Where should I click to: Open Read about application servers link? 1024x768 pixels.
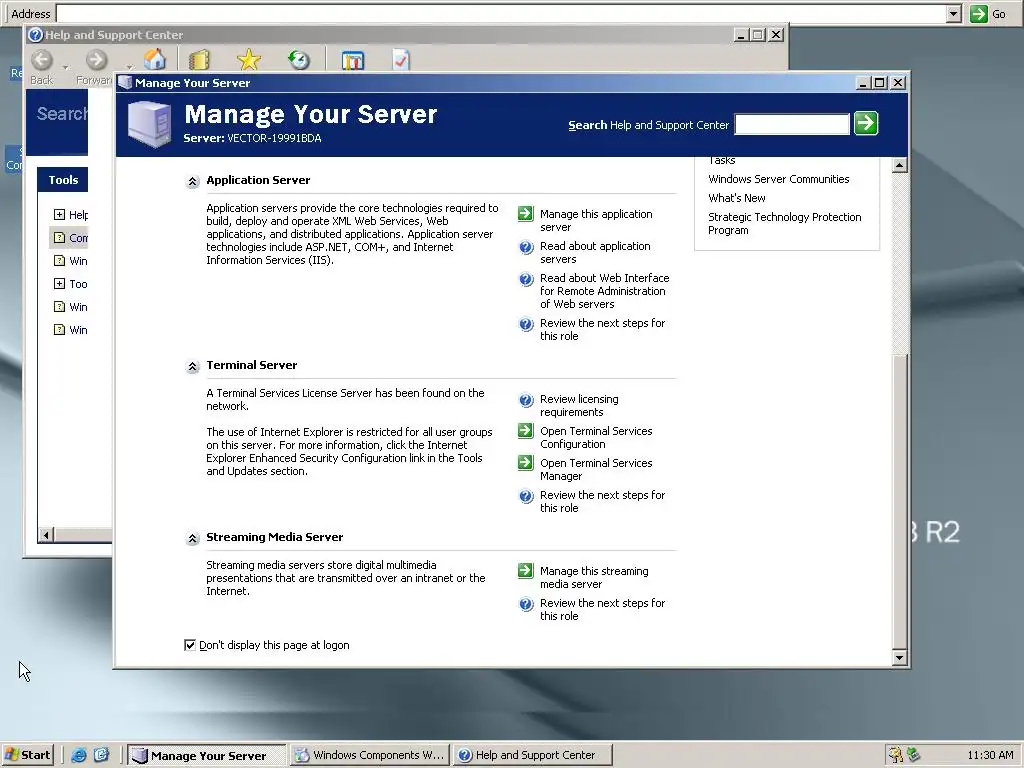pyautogui.click(x=595, y=253)
